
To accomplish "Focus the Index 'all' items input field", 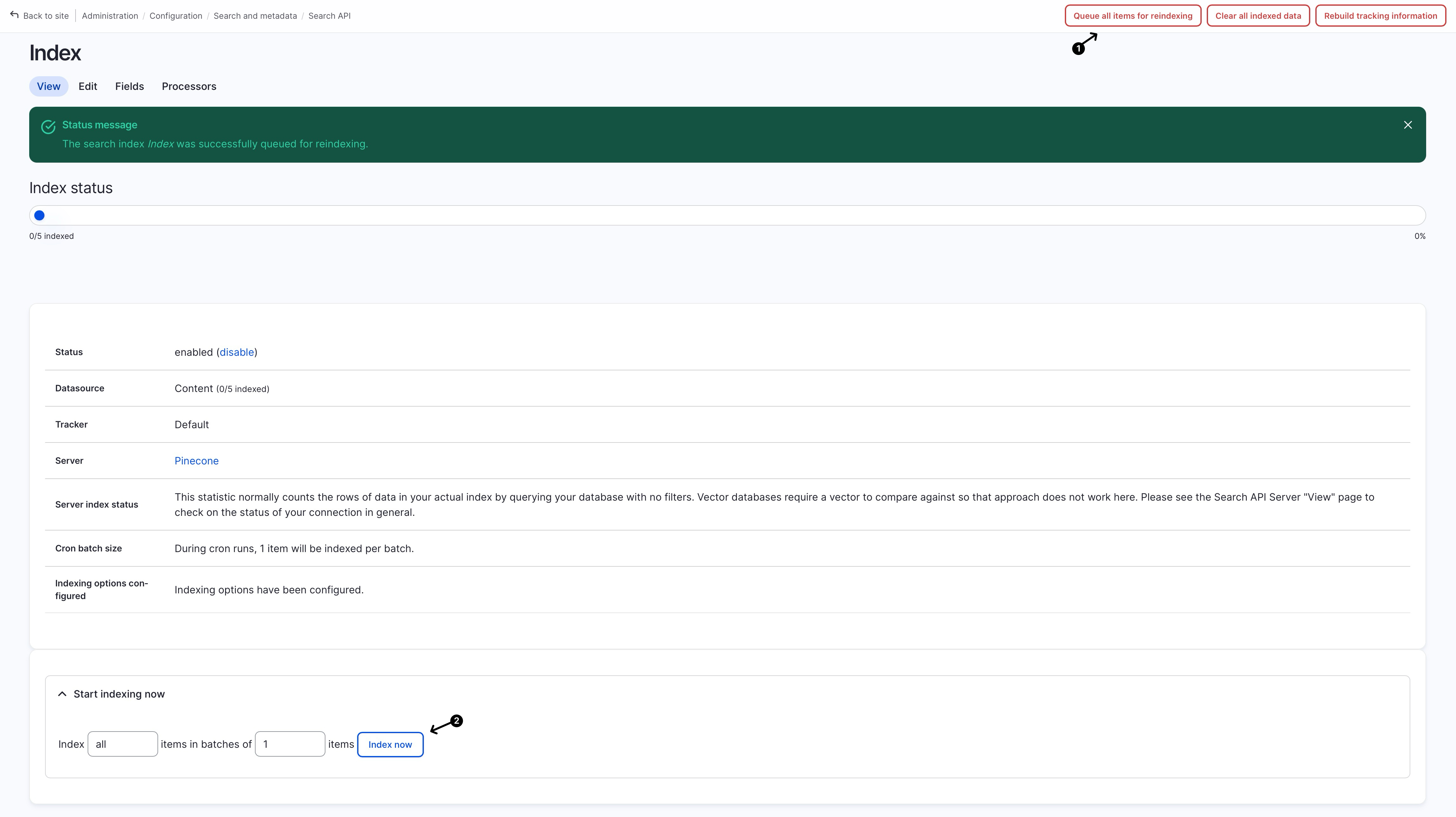I will coord(123,744).
